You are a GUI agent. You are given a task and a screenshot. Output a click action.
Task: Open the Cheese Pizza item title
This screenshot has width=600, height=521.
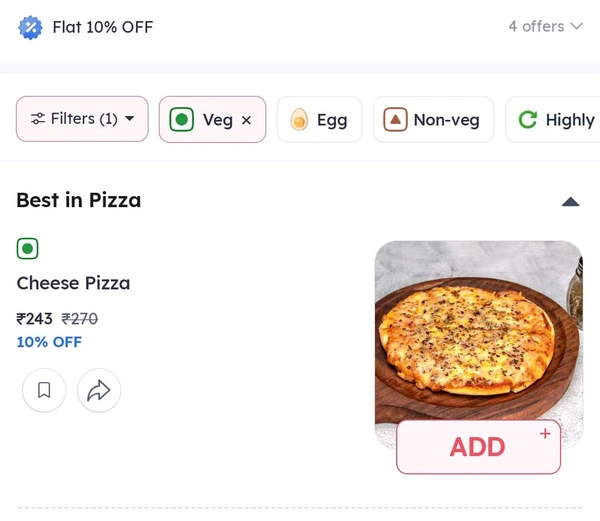click(x=73, y=283)
